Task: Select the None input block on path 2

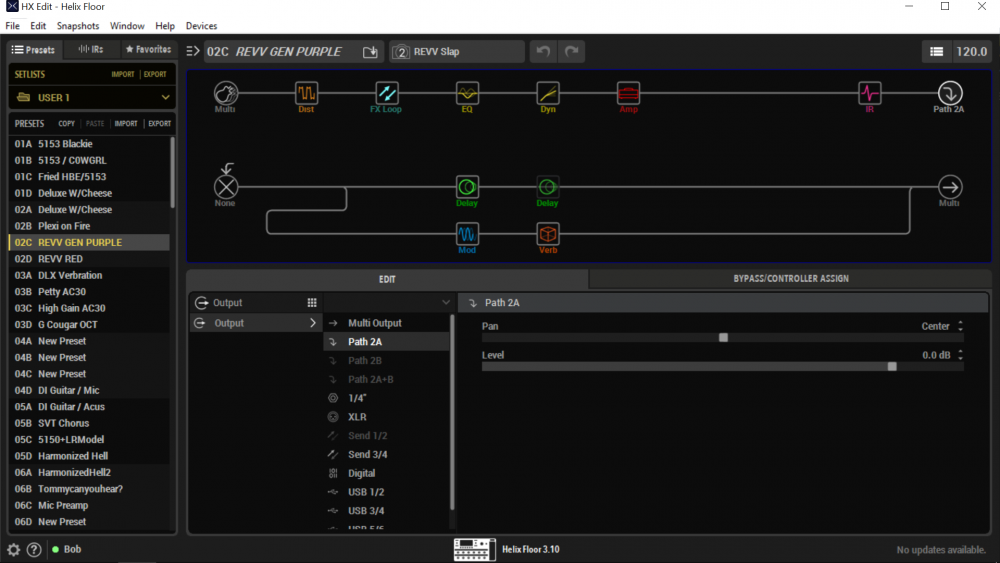Action: (x=226, y=187)
